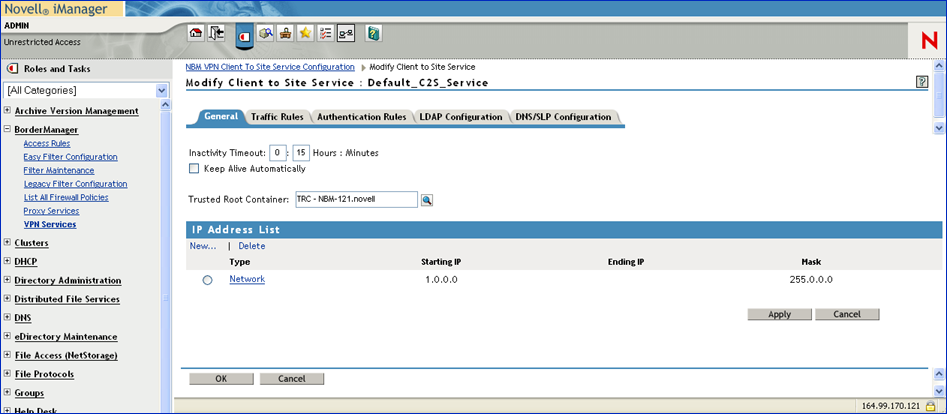Click the Apply button
Image resolution: width=947 pixels, height=414 pixels.
point(780,314)
